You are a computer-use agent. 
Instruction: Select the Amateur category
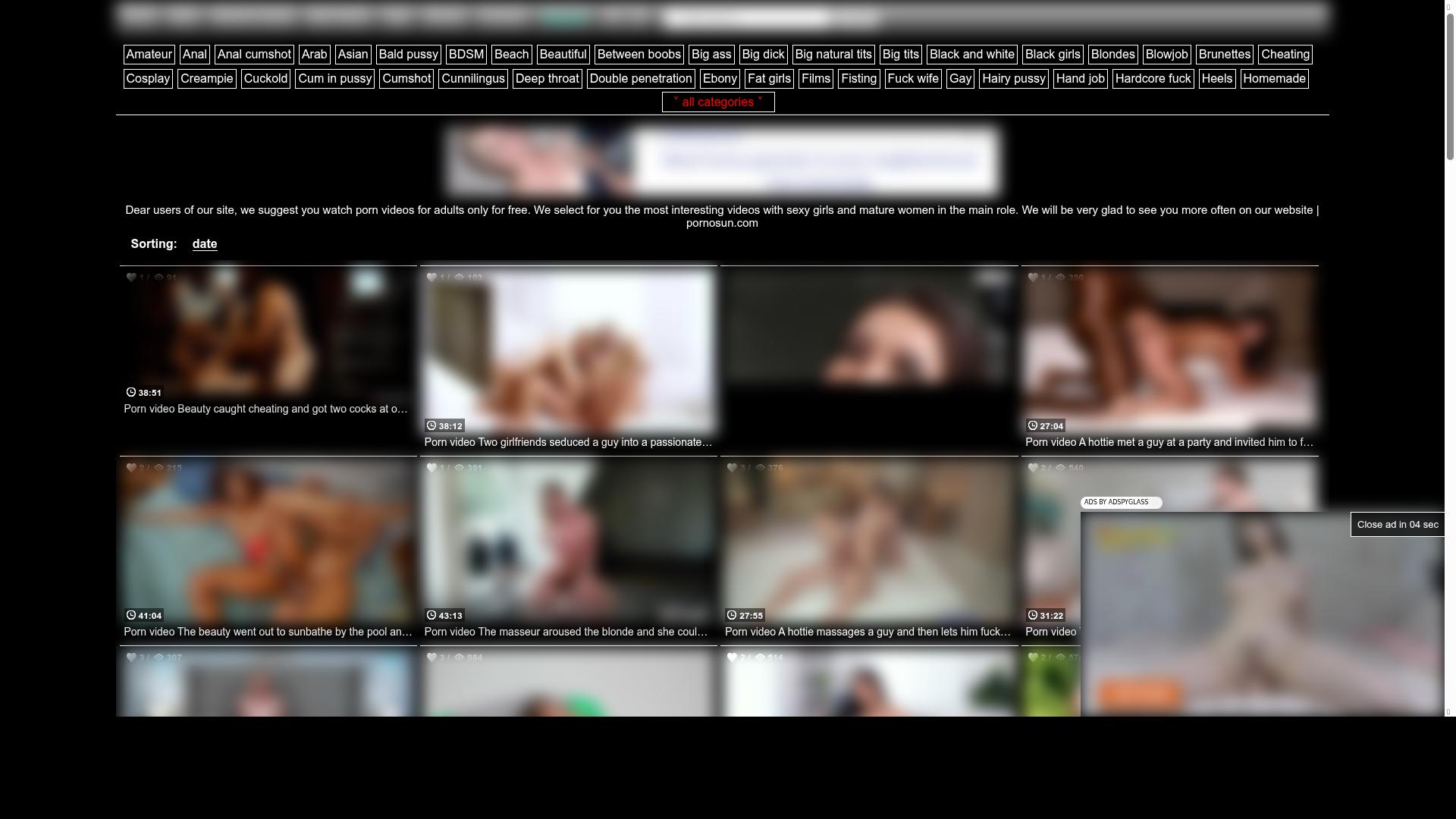[149, 54]
